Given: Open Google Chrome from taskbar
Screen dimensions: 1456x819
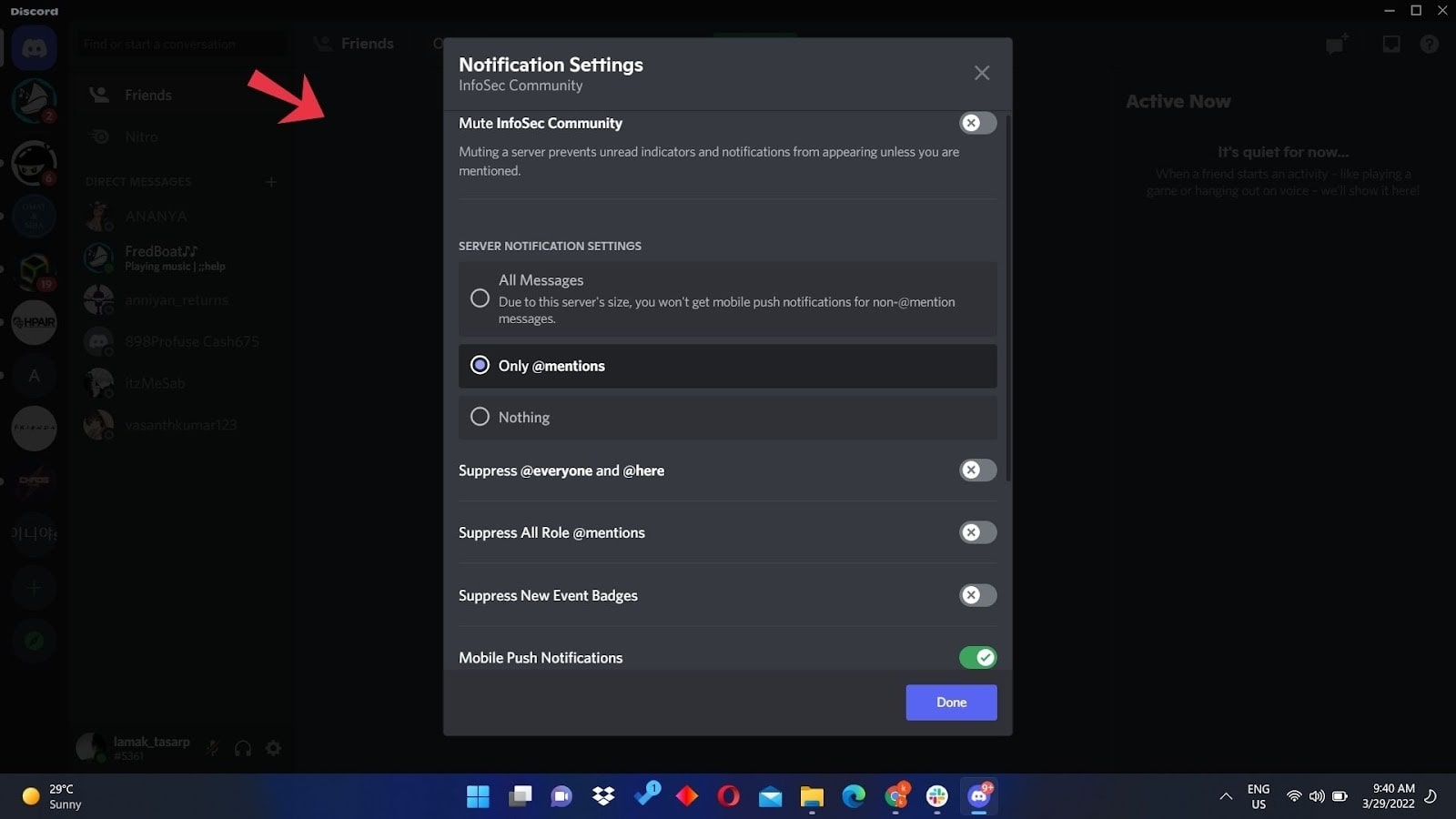Looking at the screenshot, I should (x=895, y=796).
